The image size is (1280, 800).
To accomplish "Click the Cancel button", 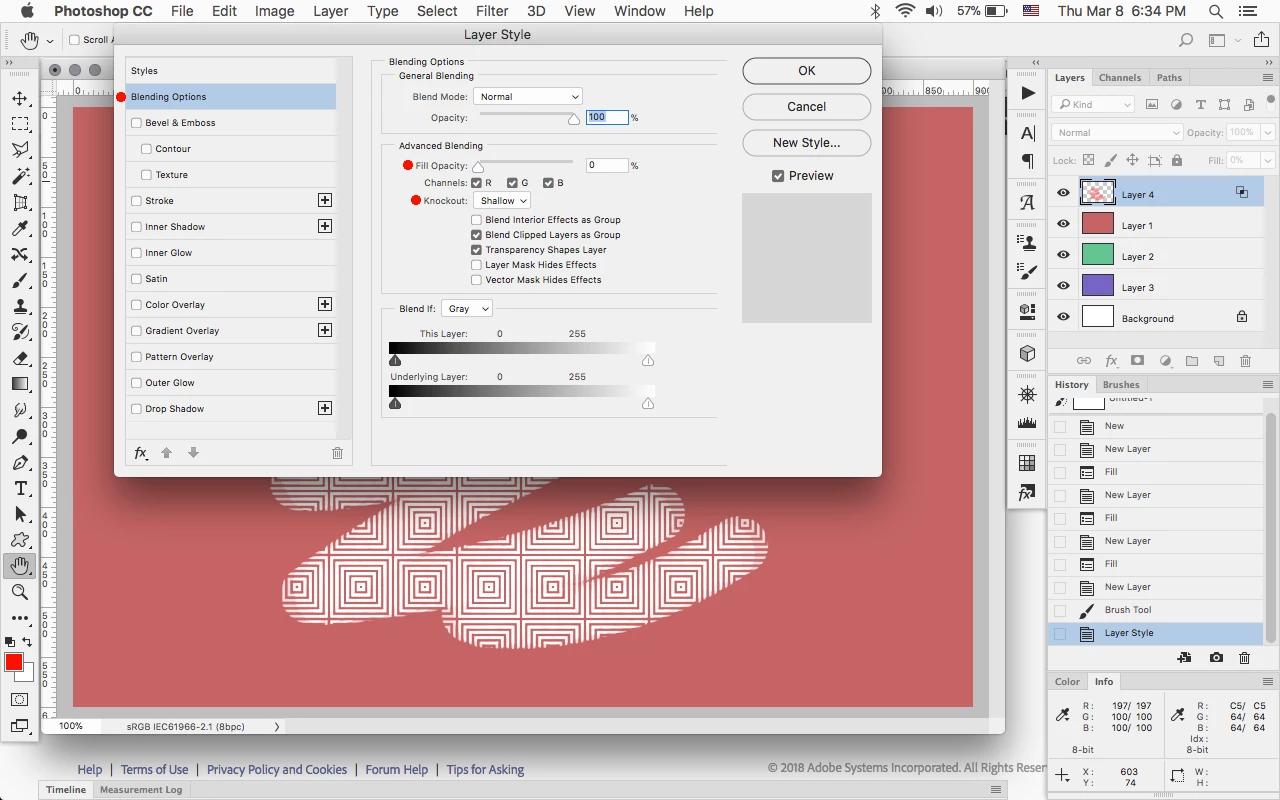I will (x=807, y=107).
